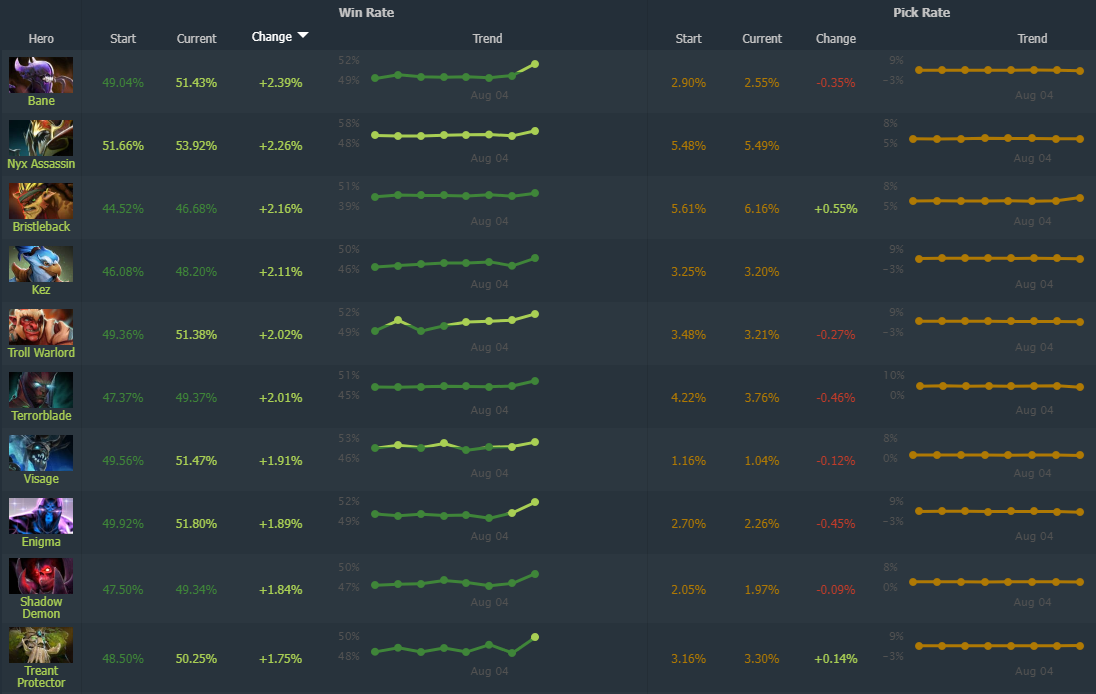The height and width of the screenshot is (694, 1096).
Task: Sort by Pick Rate Change column
Action: pyautogui.click(x=836, y=38)
